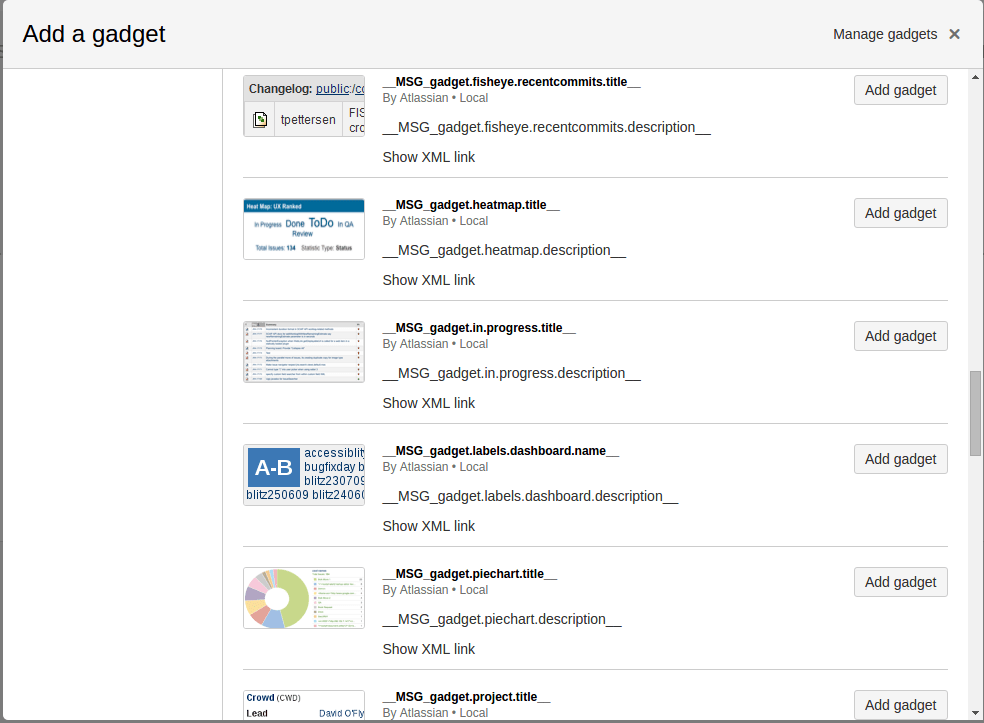The image size is (984, 723).
Task: Show XML link for heatmap gadget
Action: 428,280
